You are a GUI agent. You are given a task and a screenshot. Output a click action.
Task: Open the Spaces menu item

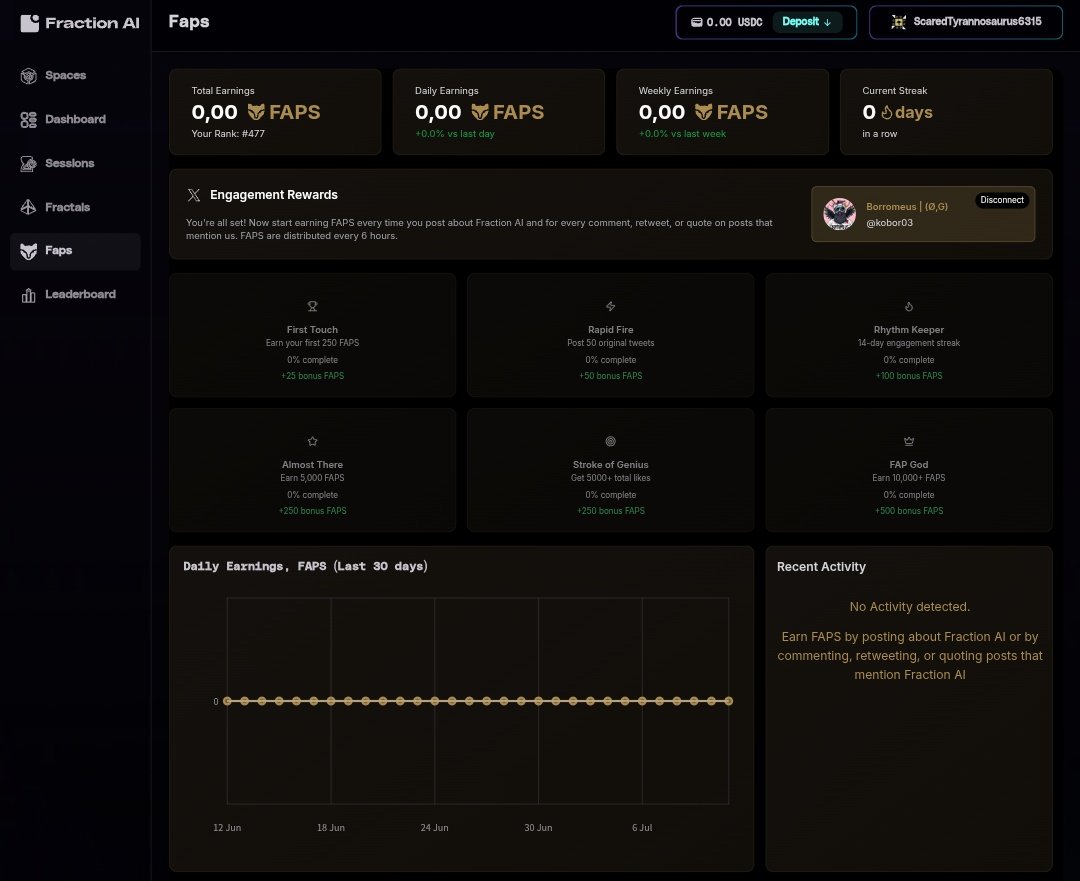[76, 76]
